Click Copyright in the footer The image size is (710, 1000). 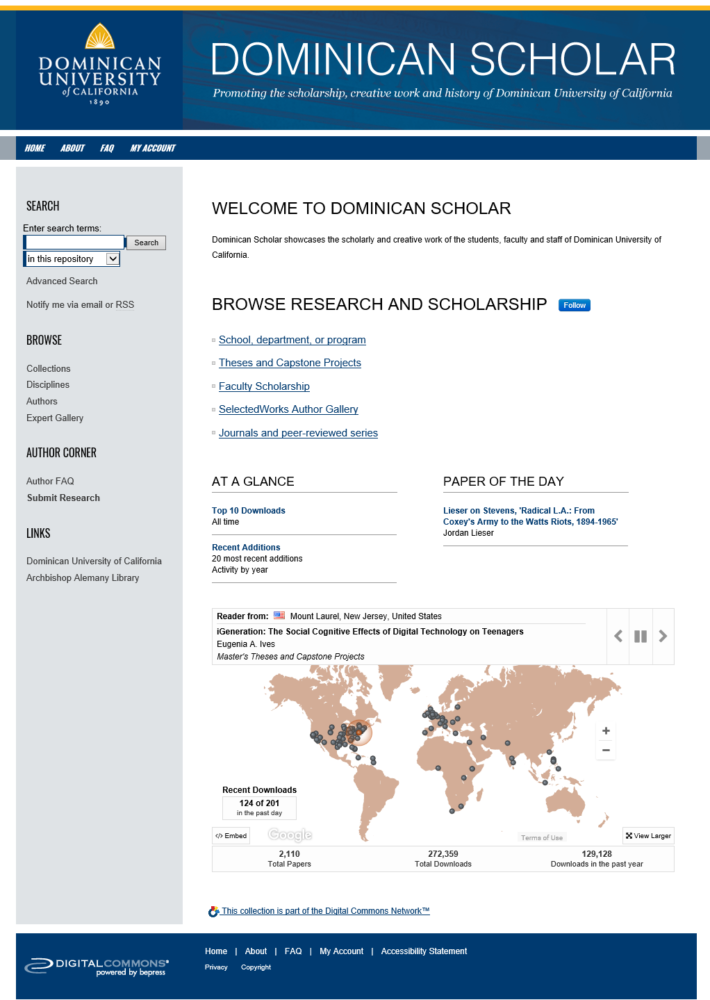pos(256,967)
